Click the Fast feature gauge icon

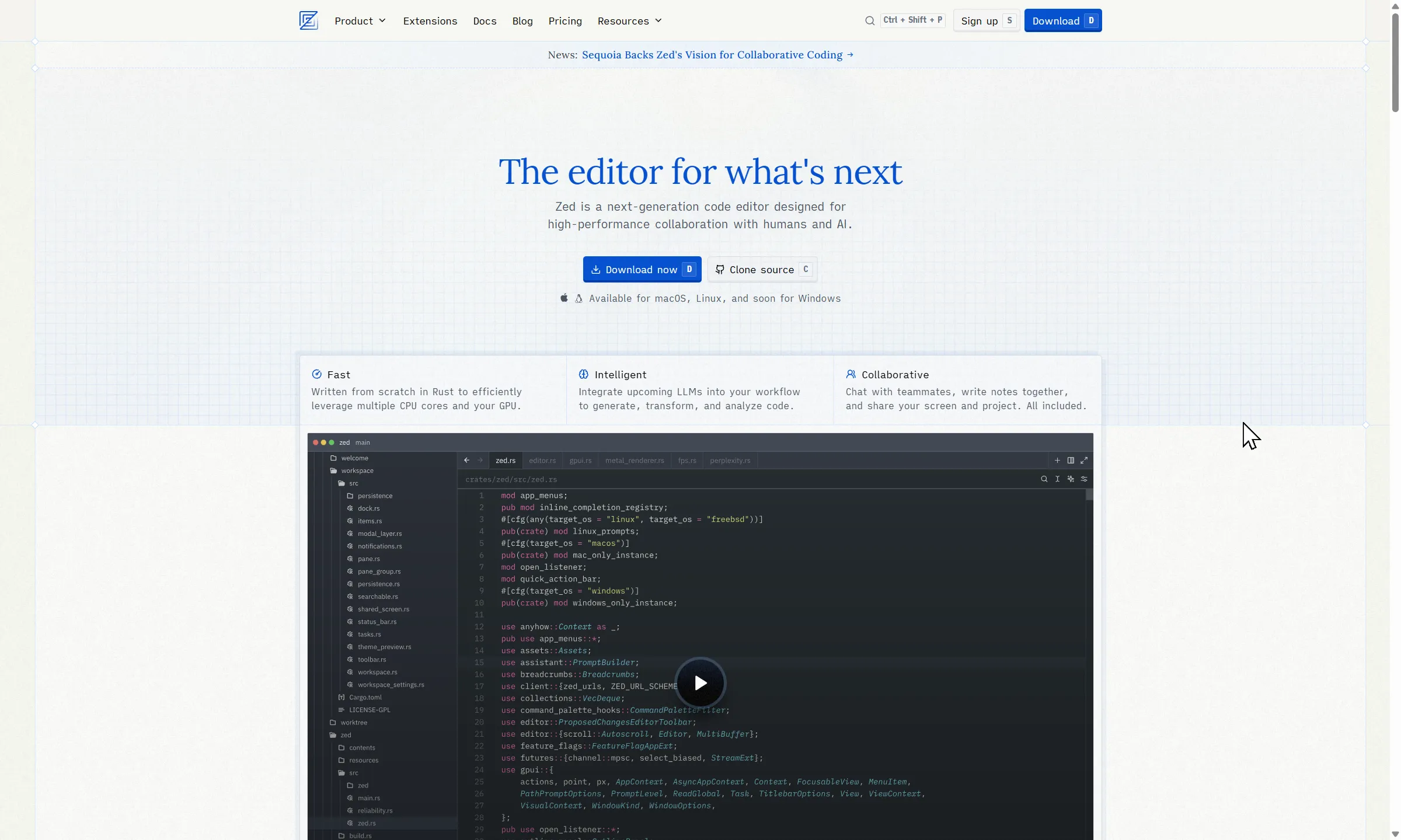pos(317,374)
